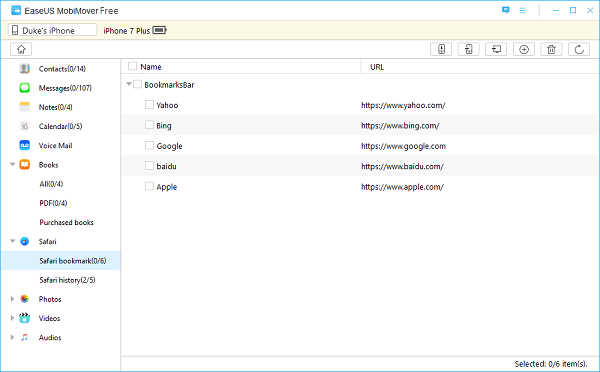Open the hamburger menu icon
Viewport: 600px width, 372px height.
[523, 11]
